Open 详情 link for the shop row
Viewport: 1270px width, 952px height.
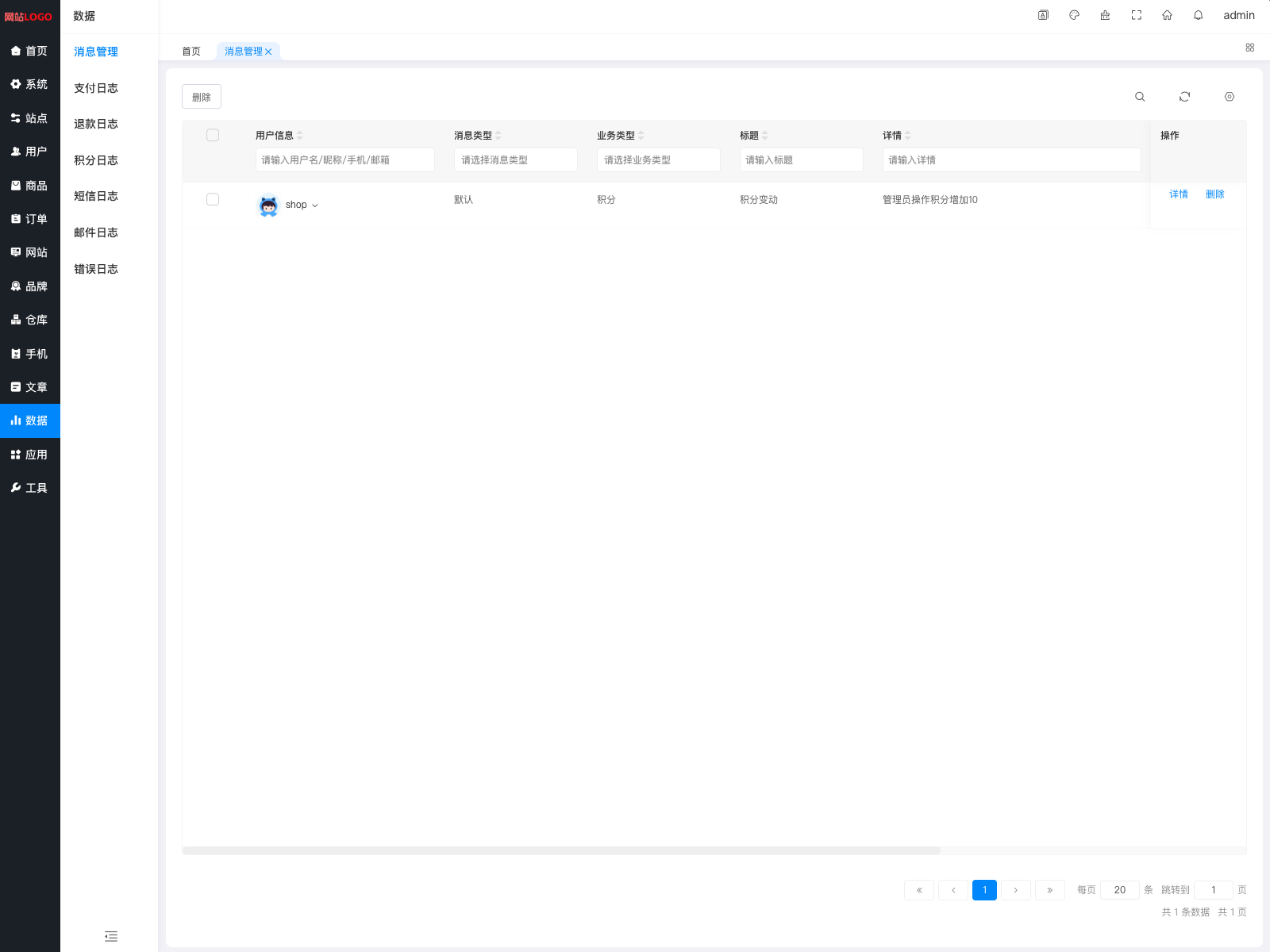tap(1178, 194)
